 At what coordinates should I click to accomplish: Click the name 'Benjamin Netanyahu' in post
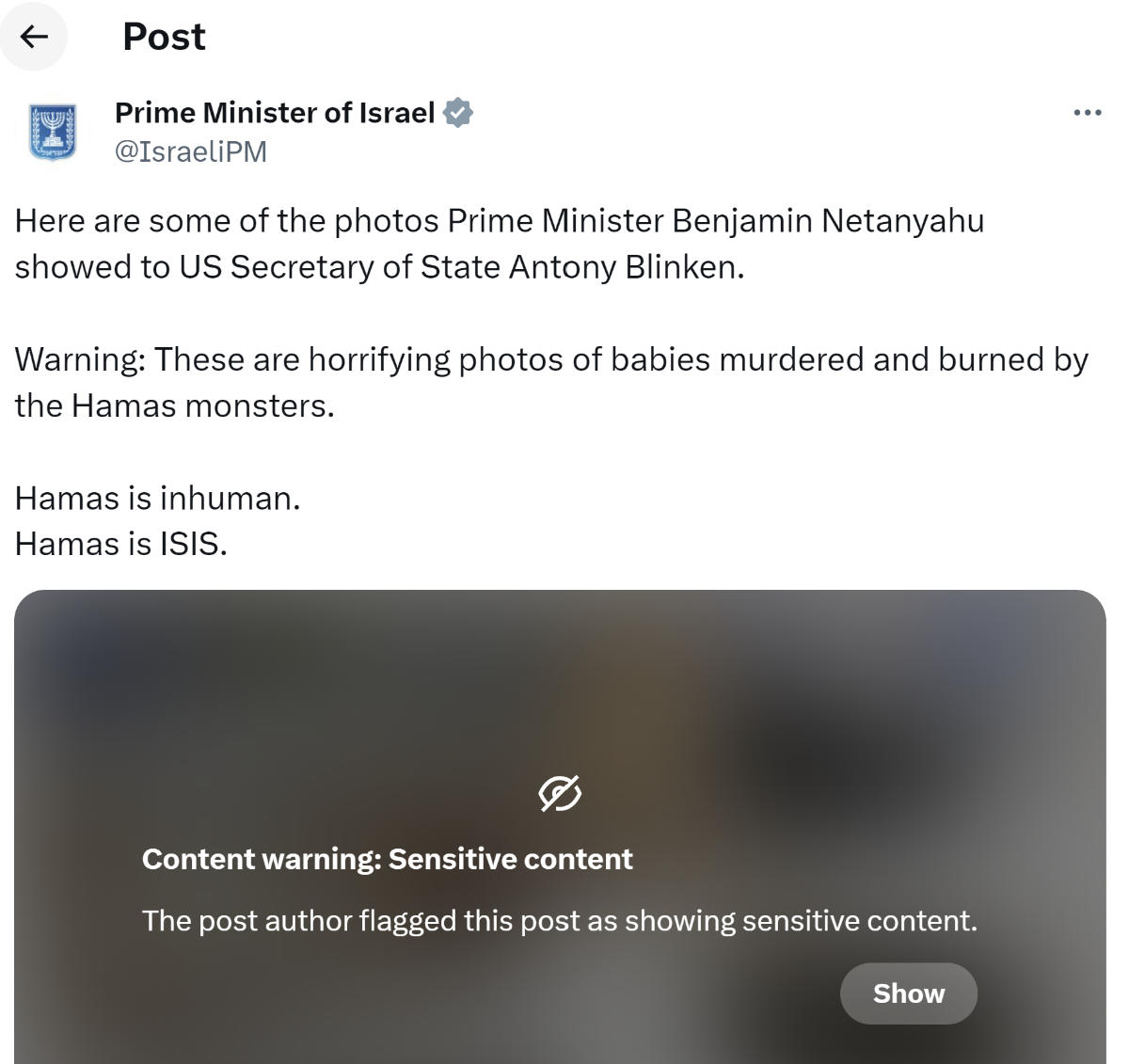point(828,221)
